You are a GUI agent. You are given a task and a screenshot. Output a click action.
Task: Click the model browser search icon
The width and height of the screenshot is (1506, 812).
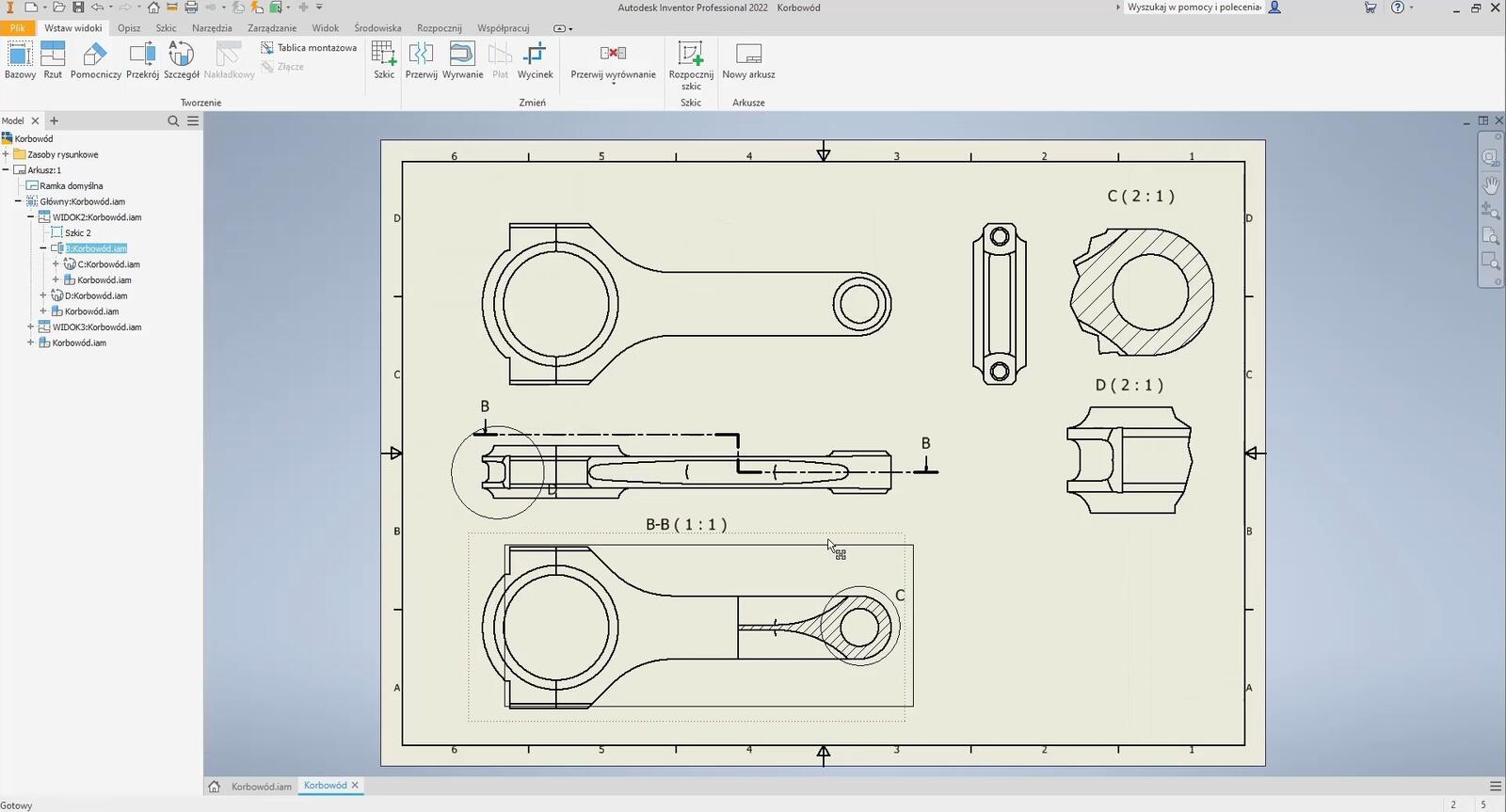(x=173, y=120)
